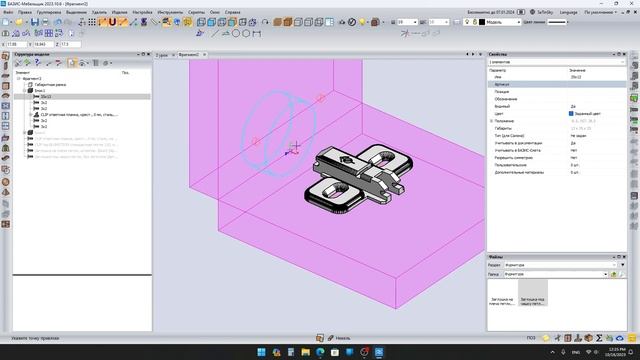Click the black layer color swatch

[482, 22]
